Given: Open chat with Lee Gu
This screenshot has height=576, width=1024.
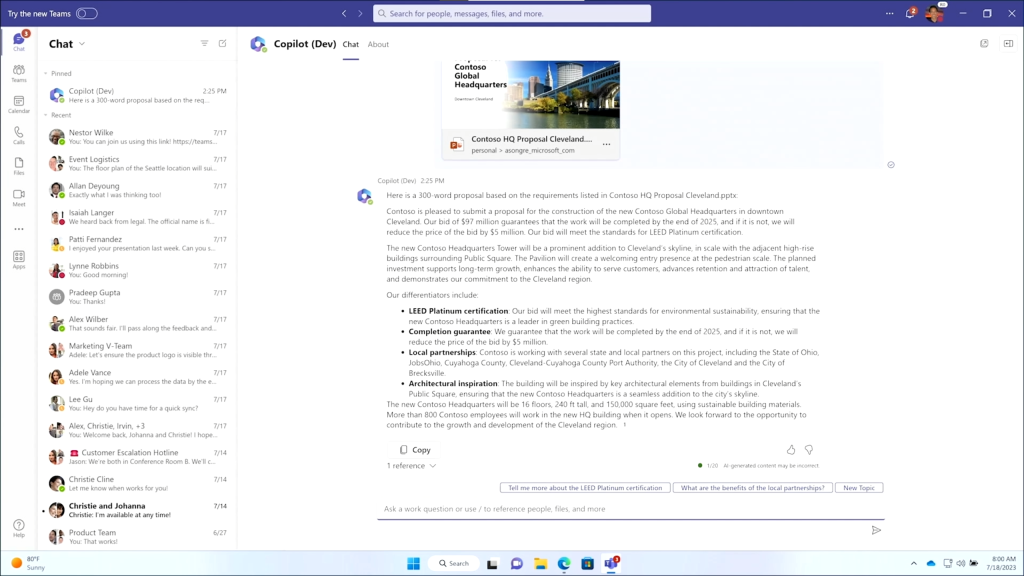Looking at the screenshot, I should (x=138, y=404).
